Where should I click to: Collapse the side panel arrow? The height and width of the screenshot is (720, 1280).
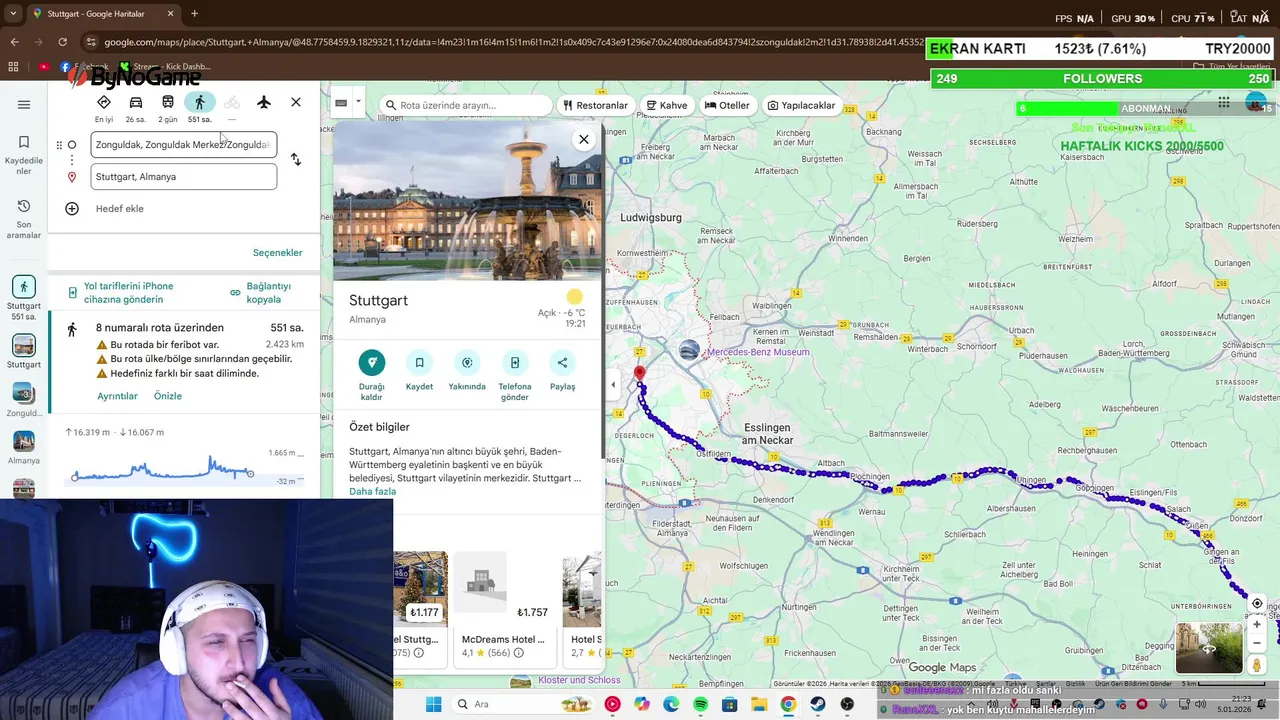[613, 385]
